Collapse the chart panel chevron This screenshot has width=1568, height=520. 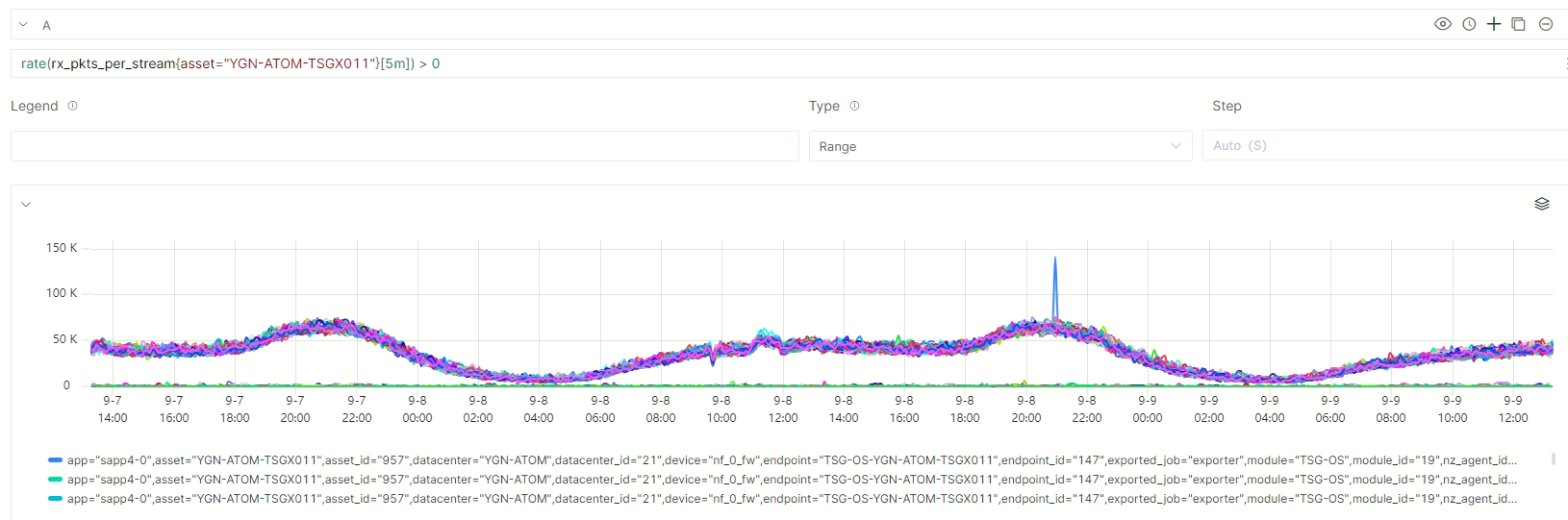26,204
